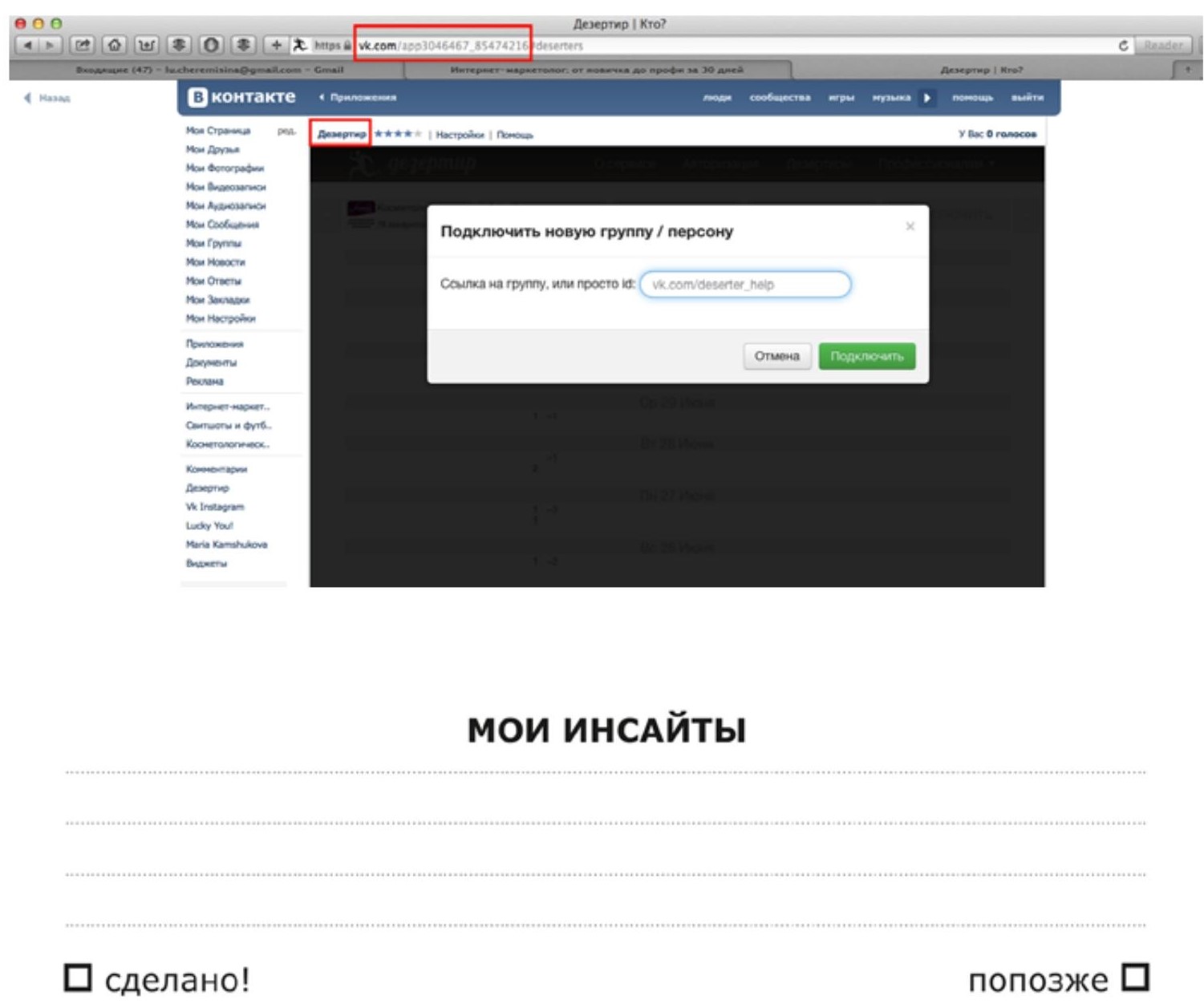This screenshot has height=1004, width=1204.
Task: Click the star rating next to Дезертир
Action: [x=397, y=134]
